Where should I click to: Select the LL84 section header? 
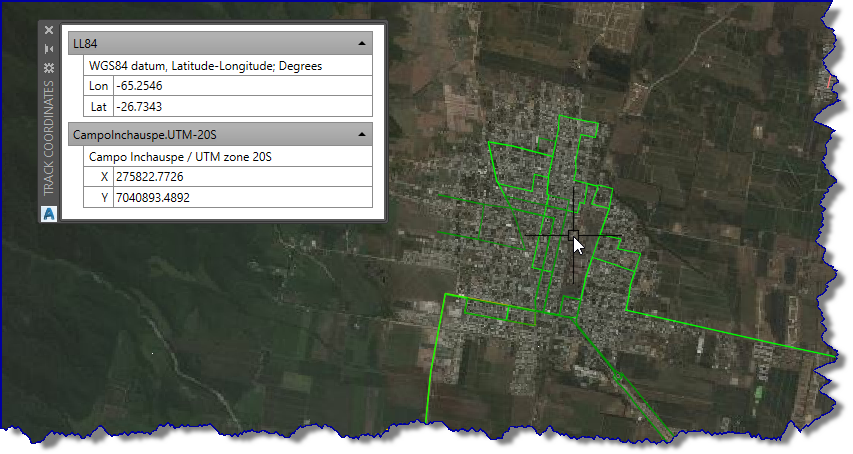pyautogui.click(x=220, y=43)
